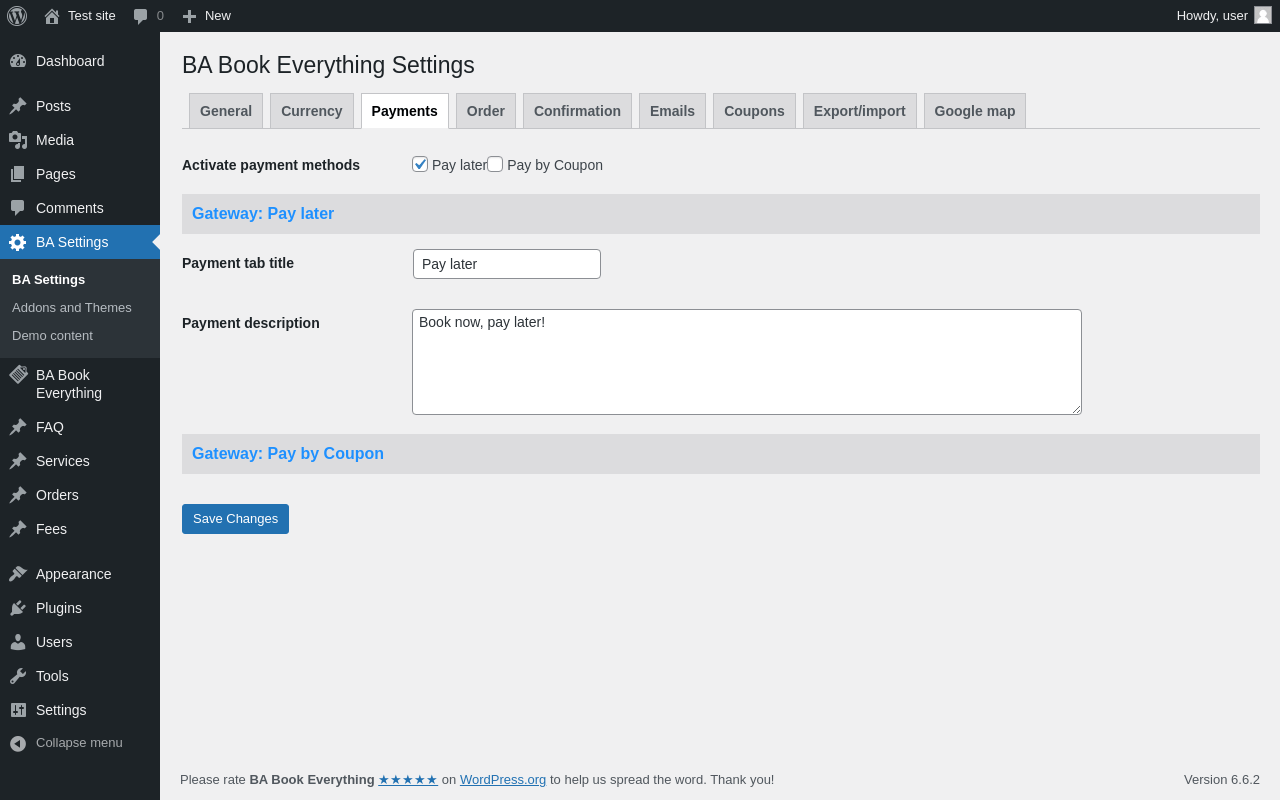Image resolution: width=1280 pixels, height=800 pixels.
Task: Click the Version 6.6.2 footer text
Action: coord(1222,779)
